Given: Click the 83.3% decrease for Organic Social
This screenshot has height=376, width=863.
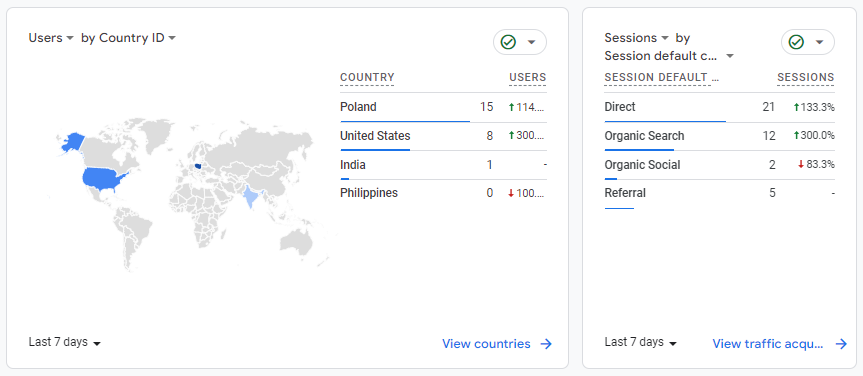Looking at the screenshot, I should [x=816, y=165].
